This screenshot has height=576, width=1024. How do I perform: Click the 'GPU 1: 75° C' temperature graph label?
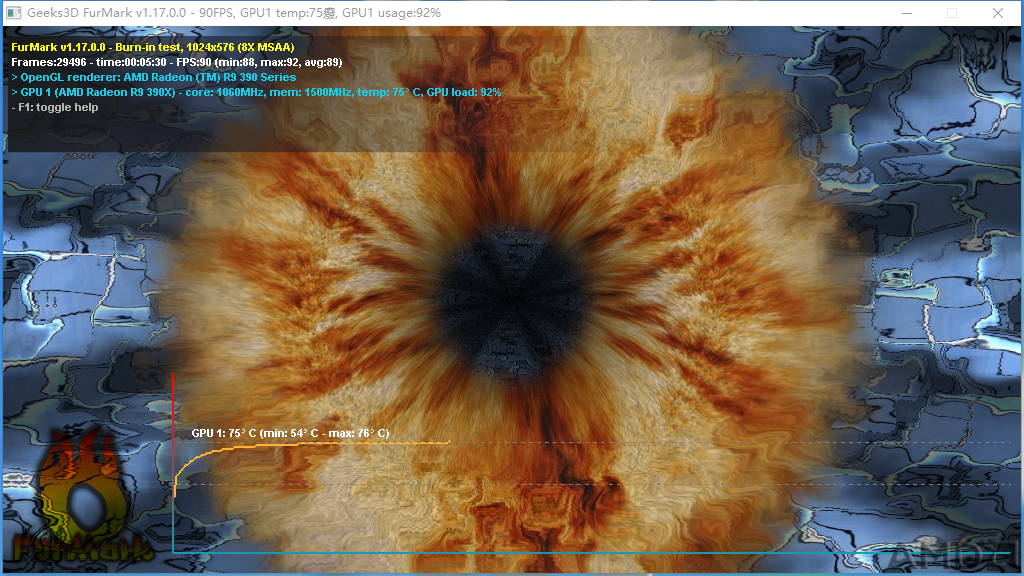(x=290, y=433)
